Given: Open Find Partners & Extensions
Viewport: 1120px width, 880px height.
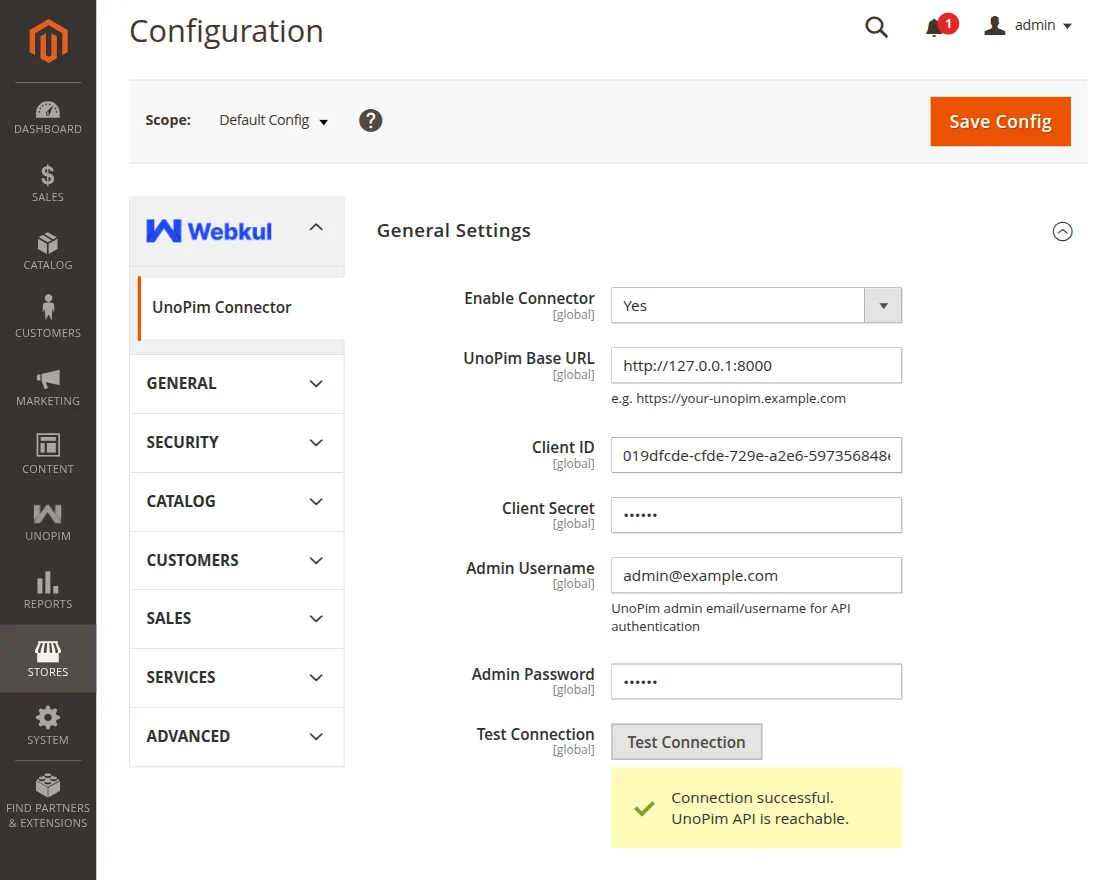Looking at the screenshot, I should pos(48,801).
